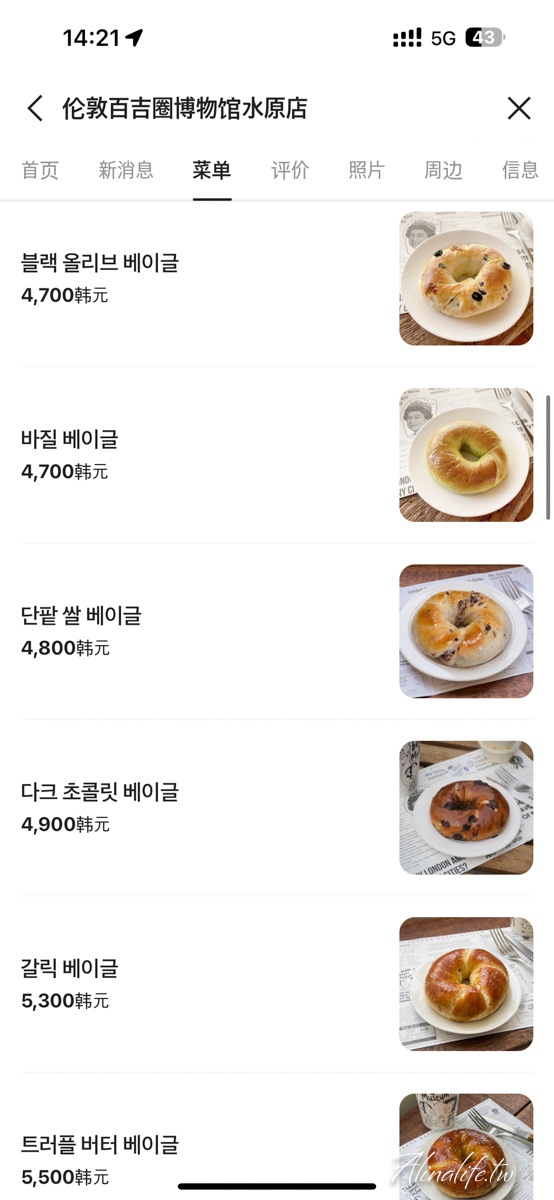Tap the 5G signal indicator

pos(443,38)
